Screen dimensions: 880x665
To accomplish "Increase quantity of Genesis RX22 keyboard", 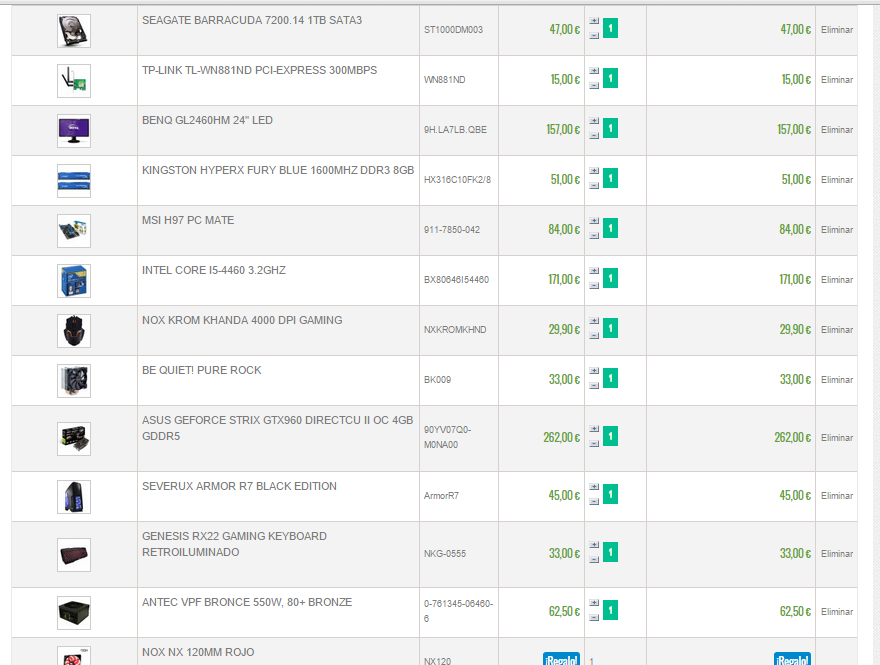I will (594, 545).
